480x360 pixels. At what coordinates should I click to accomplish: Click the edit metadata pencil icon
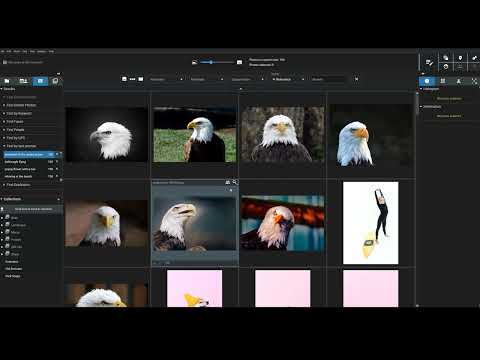(x=429, y=62)
